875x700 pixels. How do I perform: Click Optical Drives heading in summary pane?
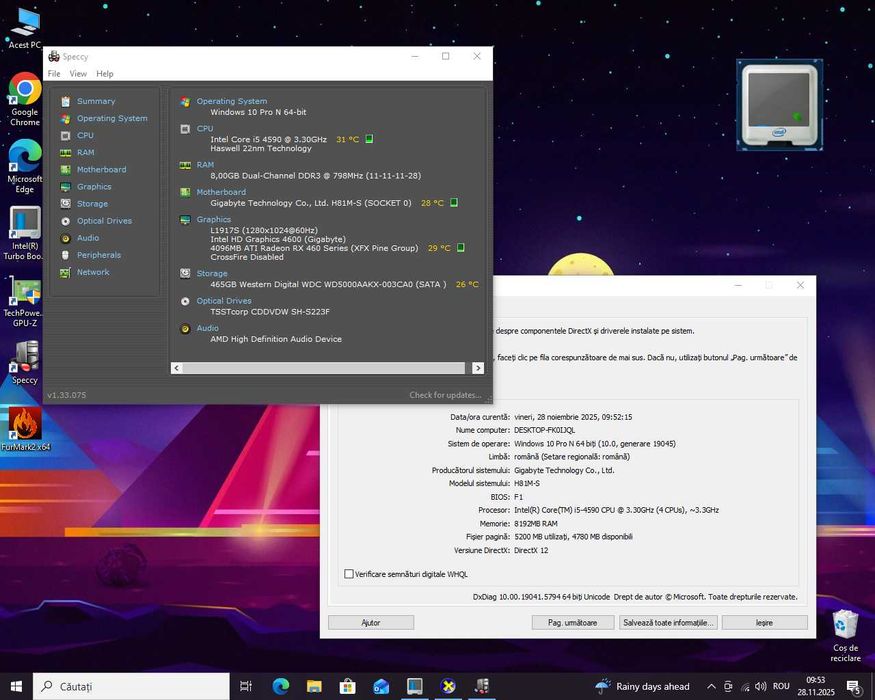[x=224, y=301]
